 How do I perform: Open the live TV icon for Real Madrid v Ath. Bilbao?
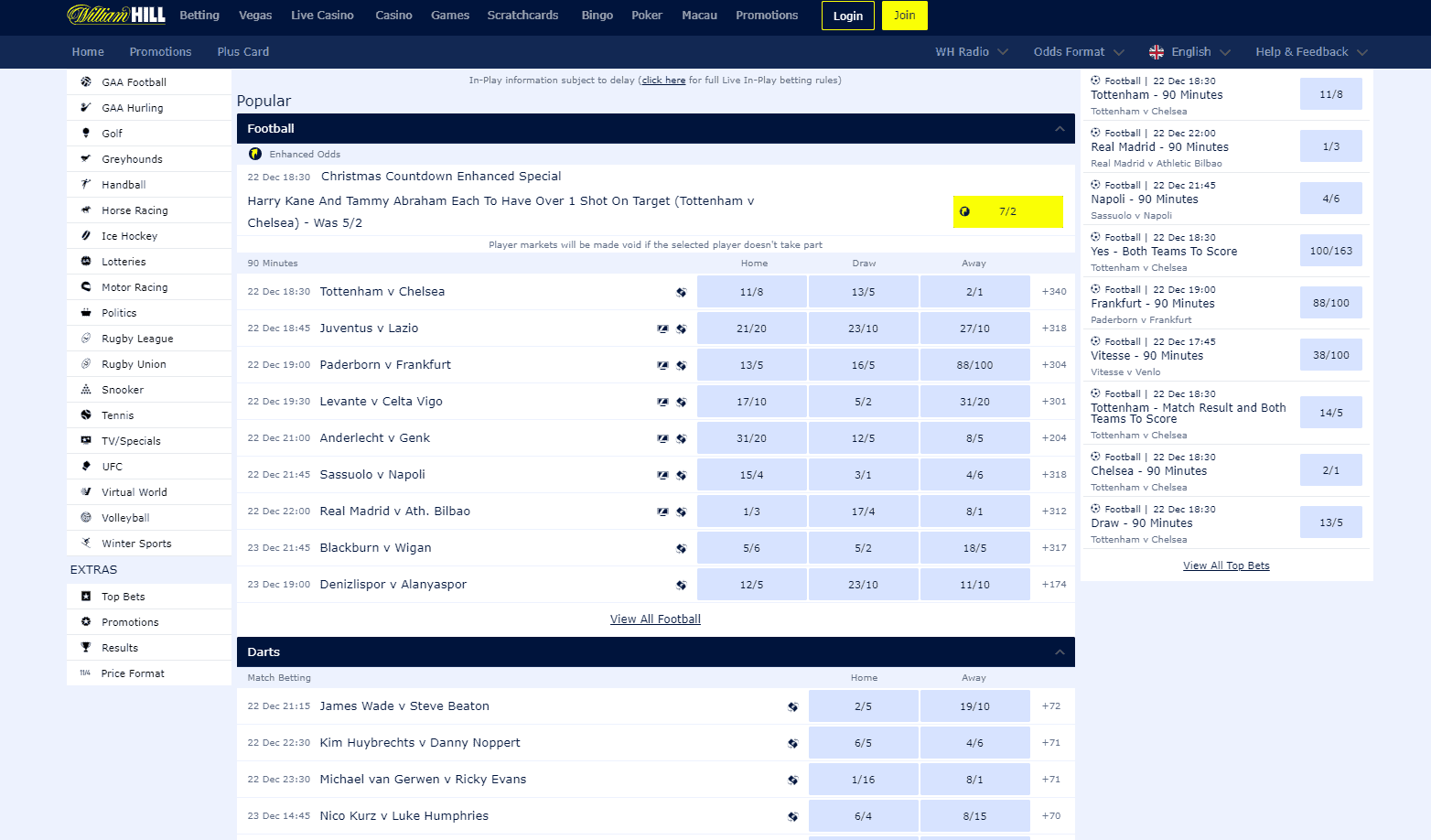662,512
